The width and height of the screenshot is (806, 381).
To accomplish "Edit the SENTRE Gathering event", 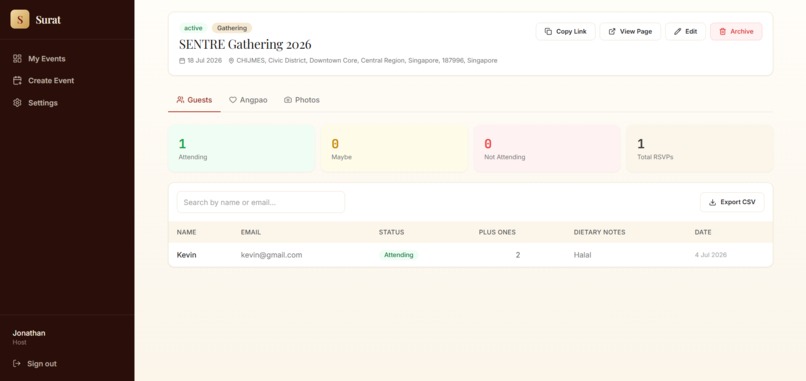I will click(686, 31).
